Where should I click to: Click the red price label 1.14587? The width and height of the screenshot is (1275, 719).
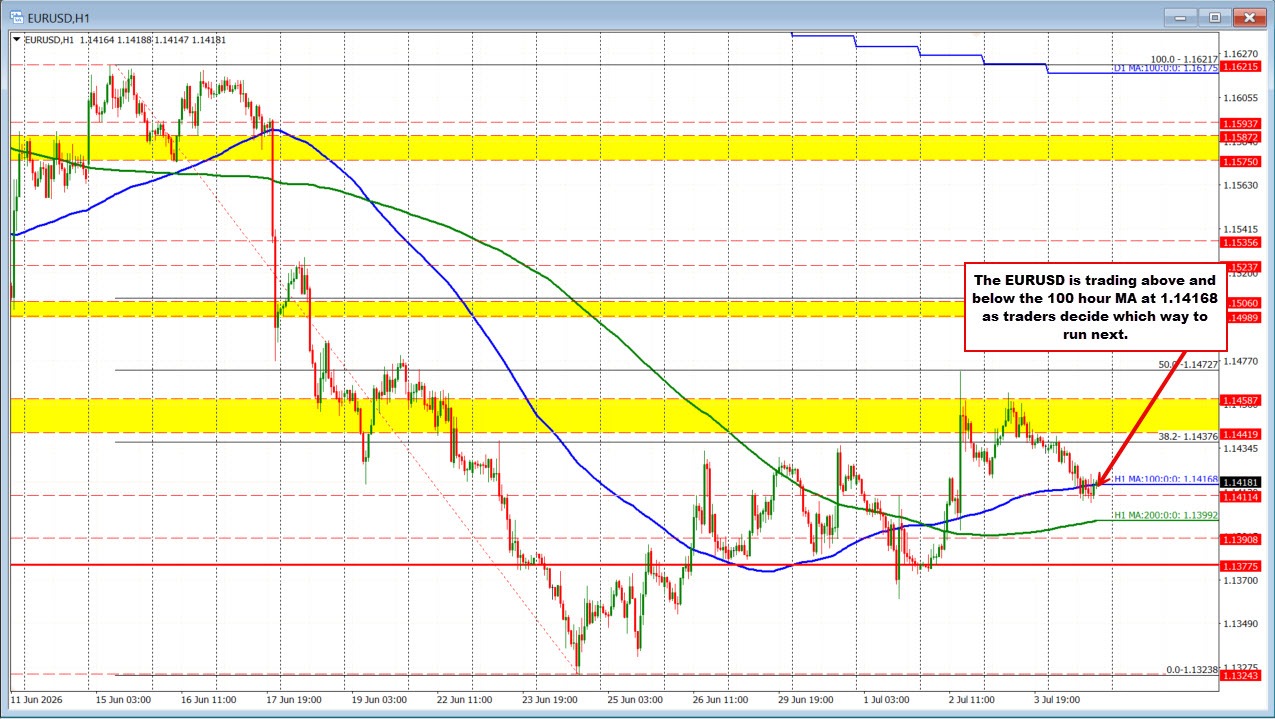tap(1241, 399)
